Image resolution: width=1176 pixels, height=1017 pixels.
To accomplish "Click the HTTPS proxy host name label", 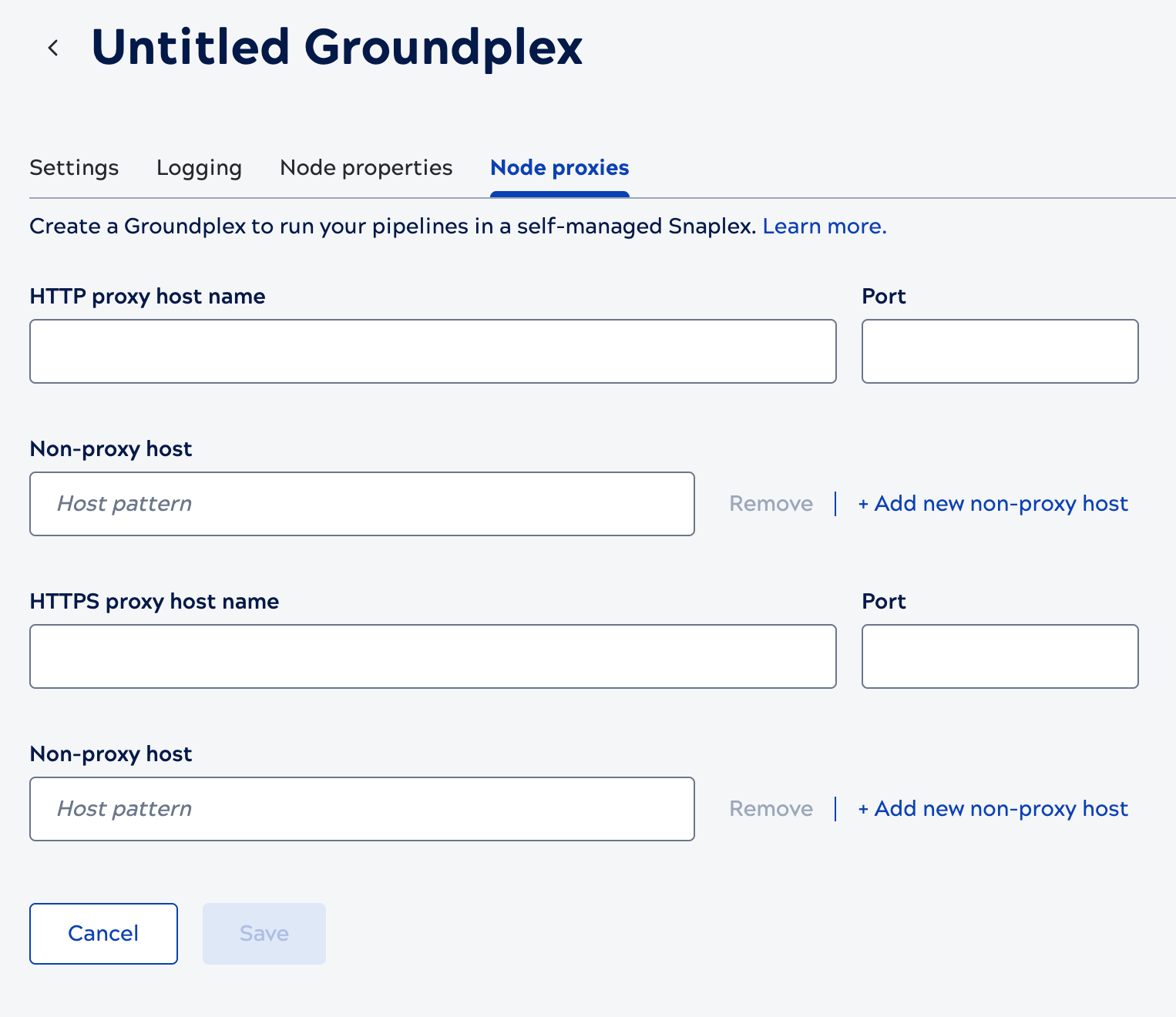I will click(x=154, y=602).
